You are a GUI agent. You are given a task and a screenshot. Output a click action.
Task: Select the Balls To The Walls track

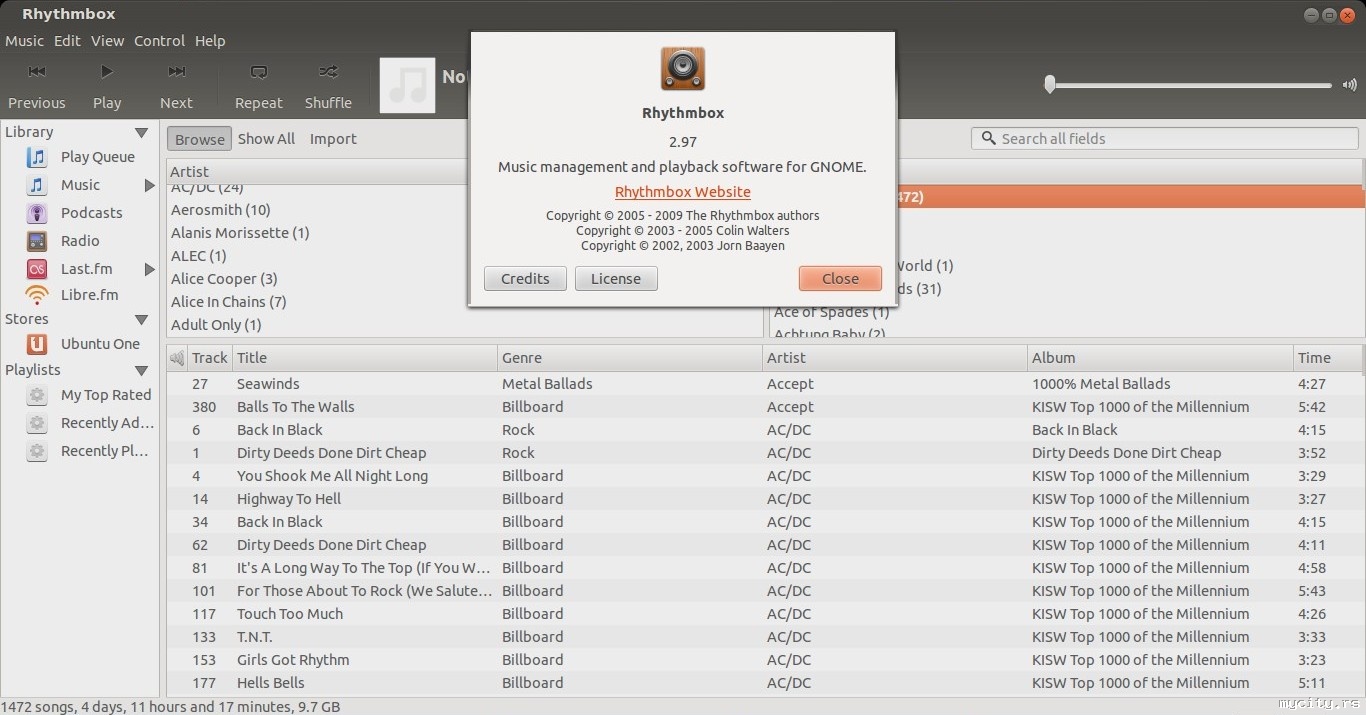764,407
